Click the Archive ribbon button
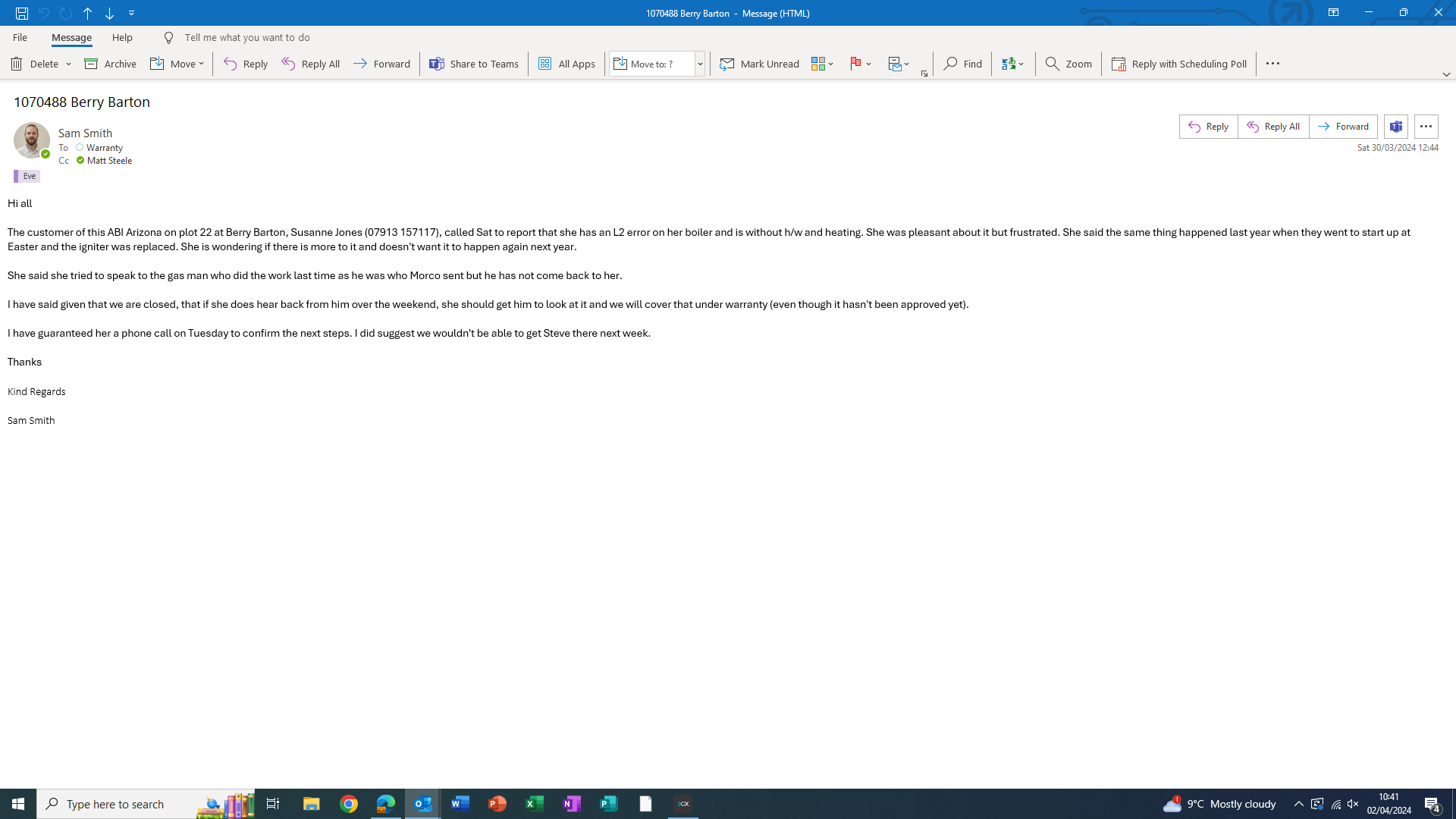 (111, 64)
